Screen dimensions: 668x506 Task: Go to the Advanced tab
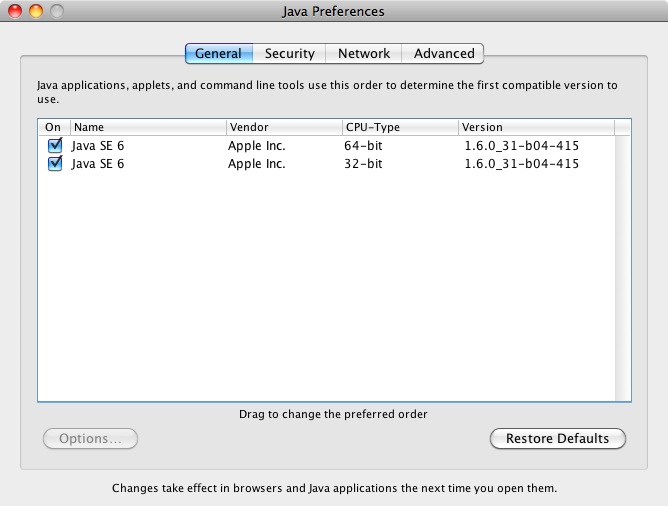point(443,54)
